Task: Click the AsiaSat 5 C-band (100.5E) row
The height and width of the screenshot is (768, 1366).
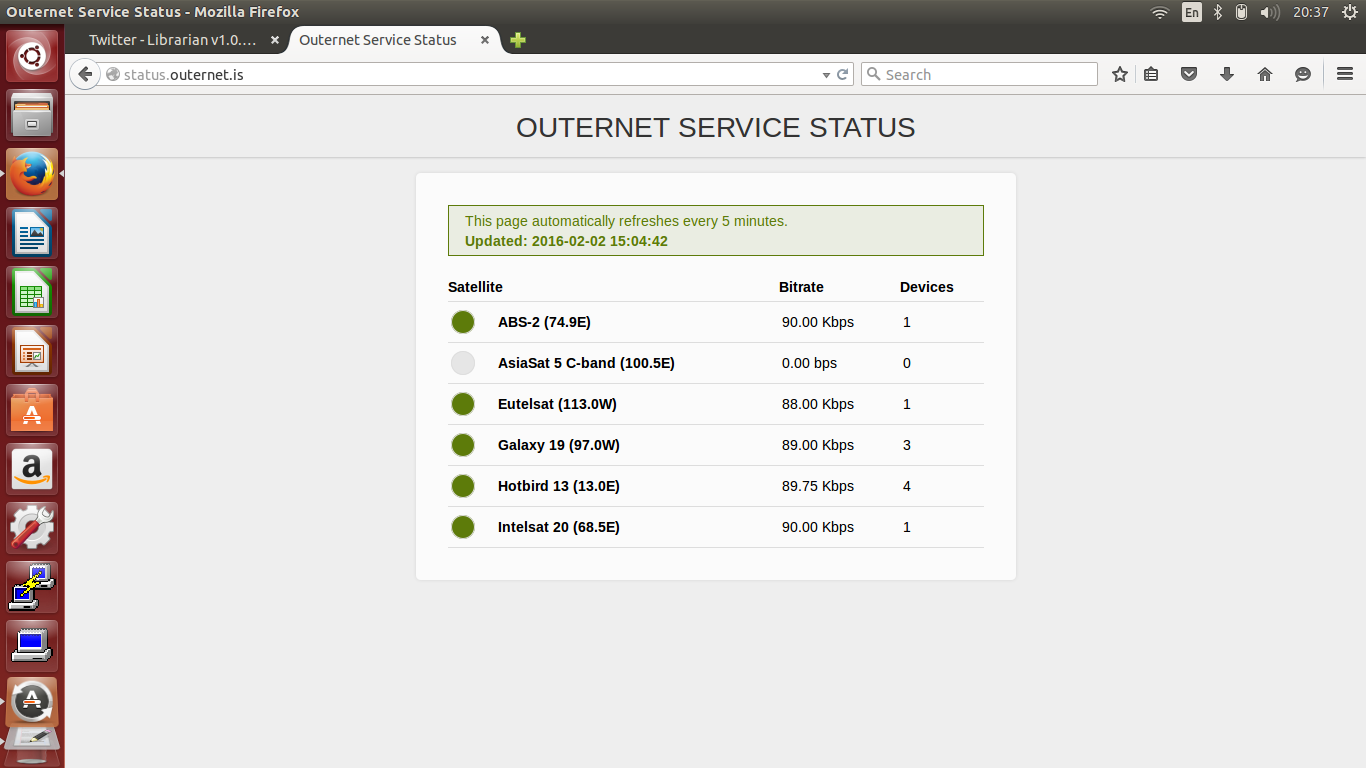Action: pyautogui.click(x=716, y=363)
